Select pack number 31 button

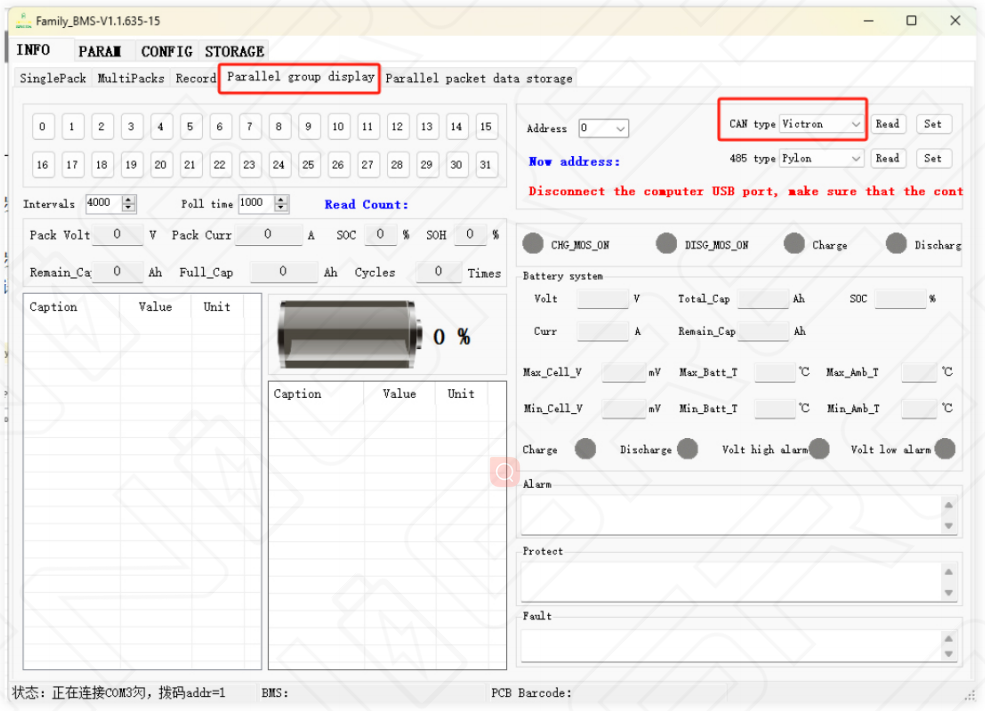[x=486, y=165]
